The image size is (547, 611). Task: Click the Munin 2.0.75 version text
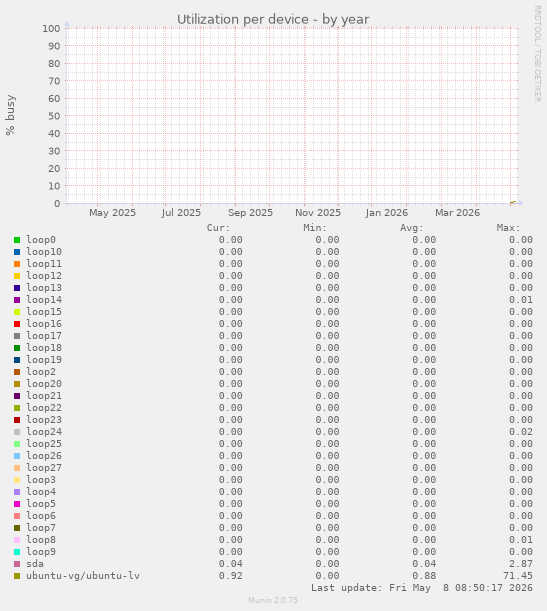pos(273,600)
